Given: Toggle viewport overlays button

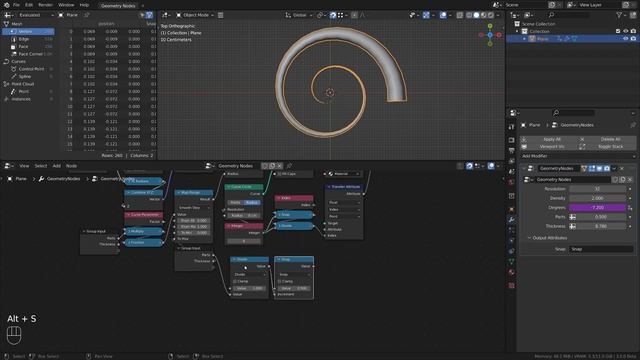Looking at the screenshot, I should (443, 15).
